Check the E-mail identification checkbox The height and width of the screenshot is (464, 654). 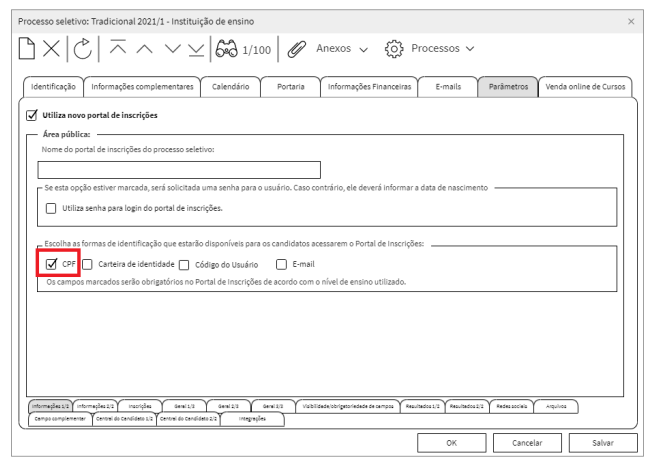click(x=282, y=265)
